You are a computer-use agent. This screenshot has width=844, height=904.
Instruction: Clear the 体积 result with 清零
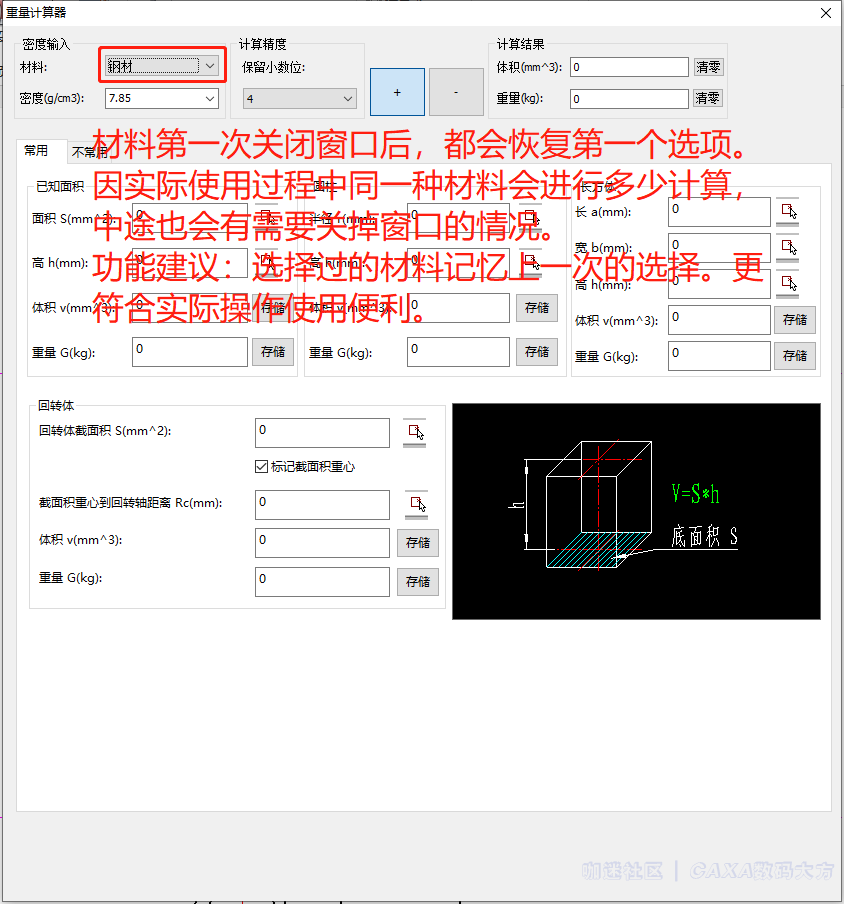(708, 67)
